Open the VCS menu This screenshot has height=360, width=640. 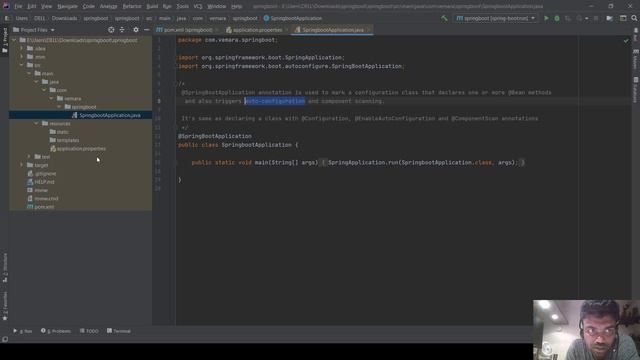tap(198, 6)
